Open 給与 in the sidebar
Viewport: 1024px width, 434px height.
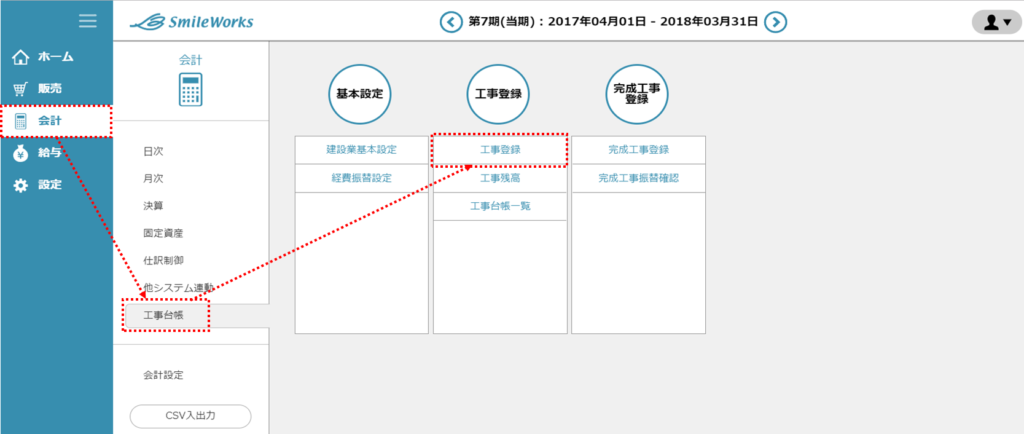click(50, 153)
